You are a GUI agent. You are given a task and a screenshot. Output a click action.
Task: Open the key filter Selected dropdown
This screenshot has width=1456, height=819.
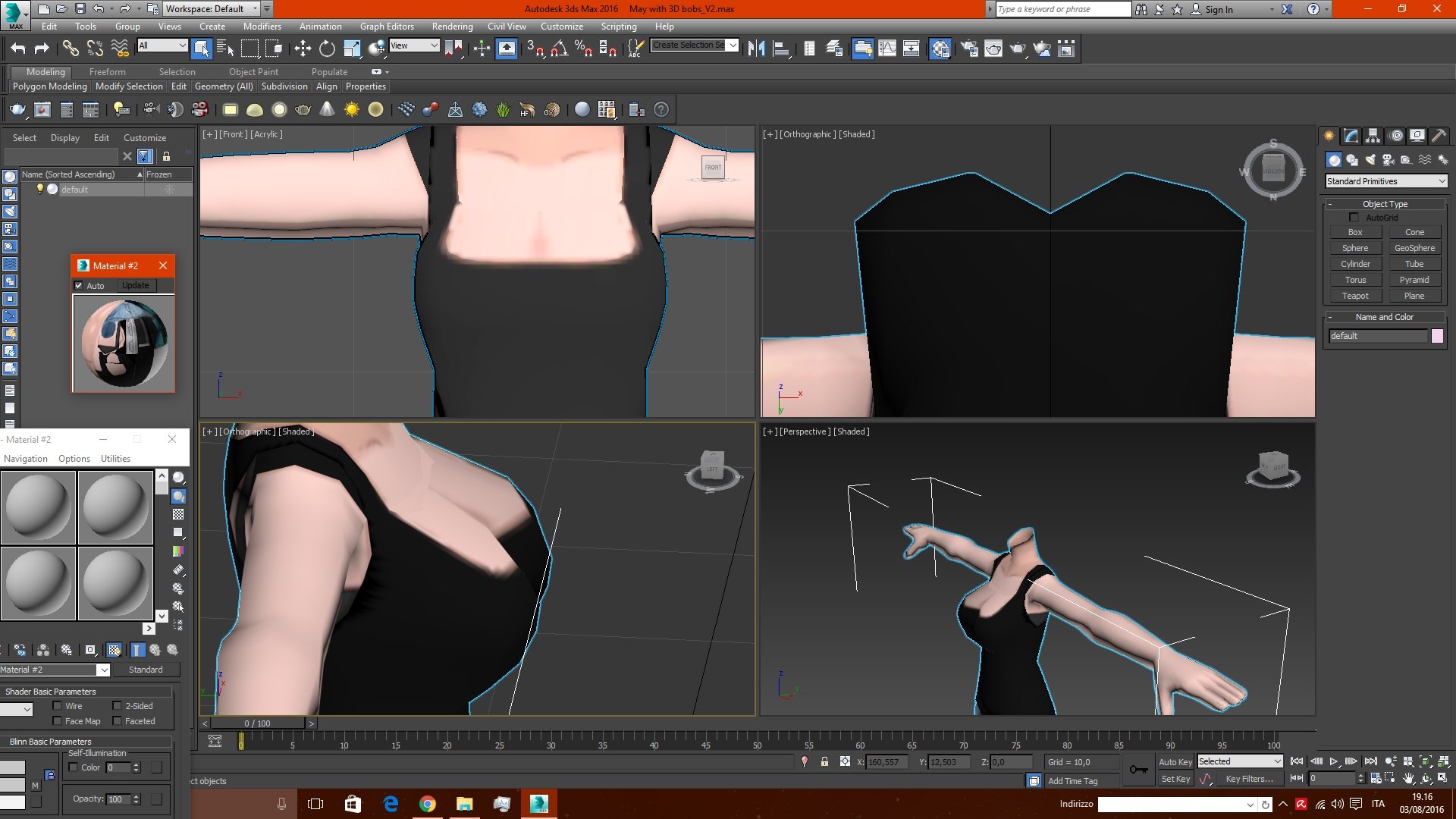click(x=1240, y=761)
